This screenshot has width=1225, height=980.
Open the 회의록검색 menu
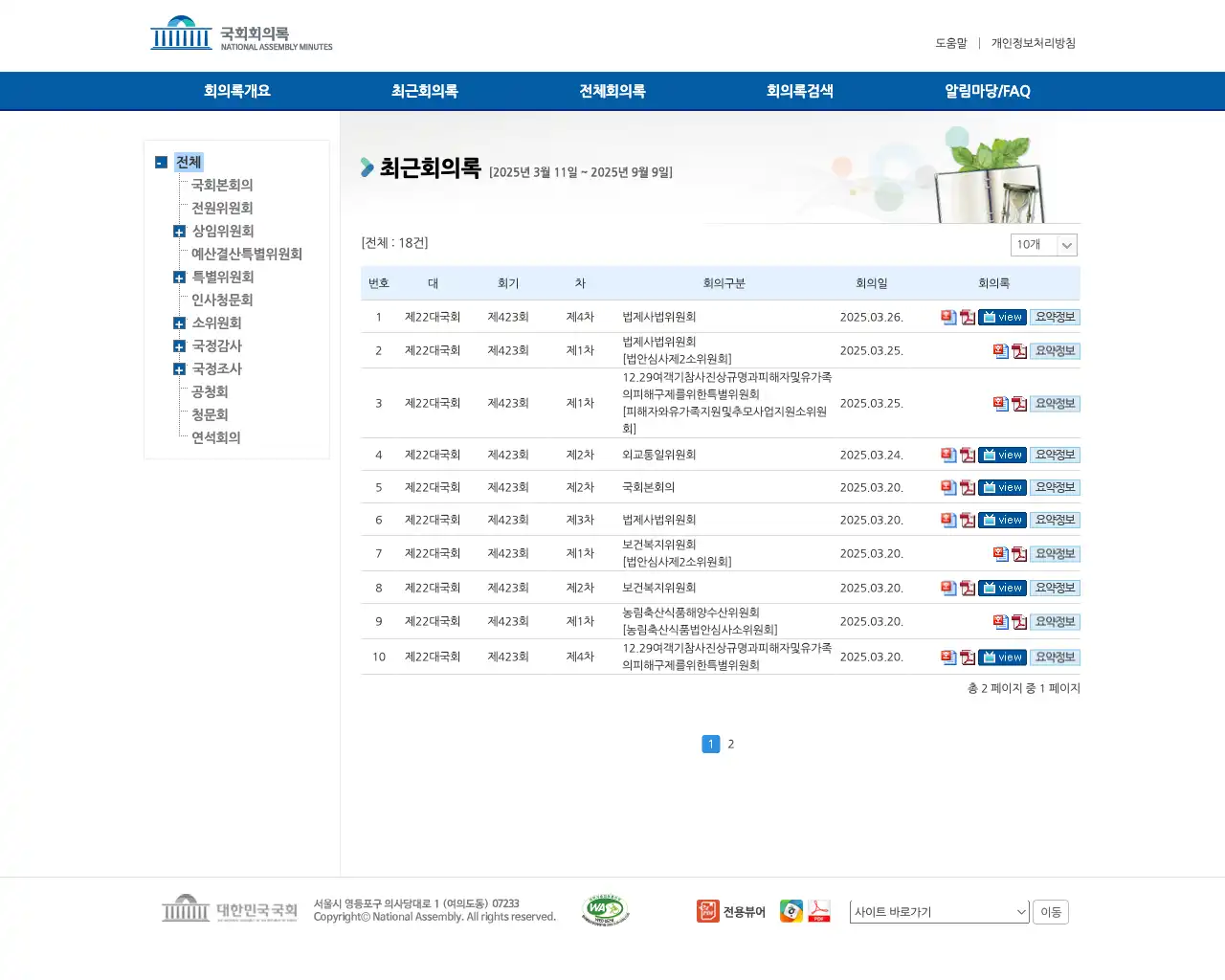point(800,91)
